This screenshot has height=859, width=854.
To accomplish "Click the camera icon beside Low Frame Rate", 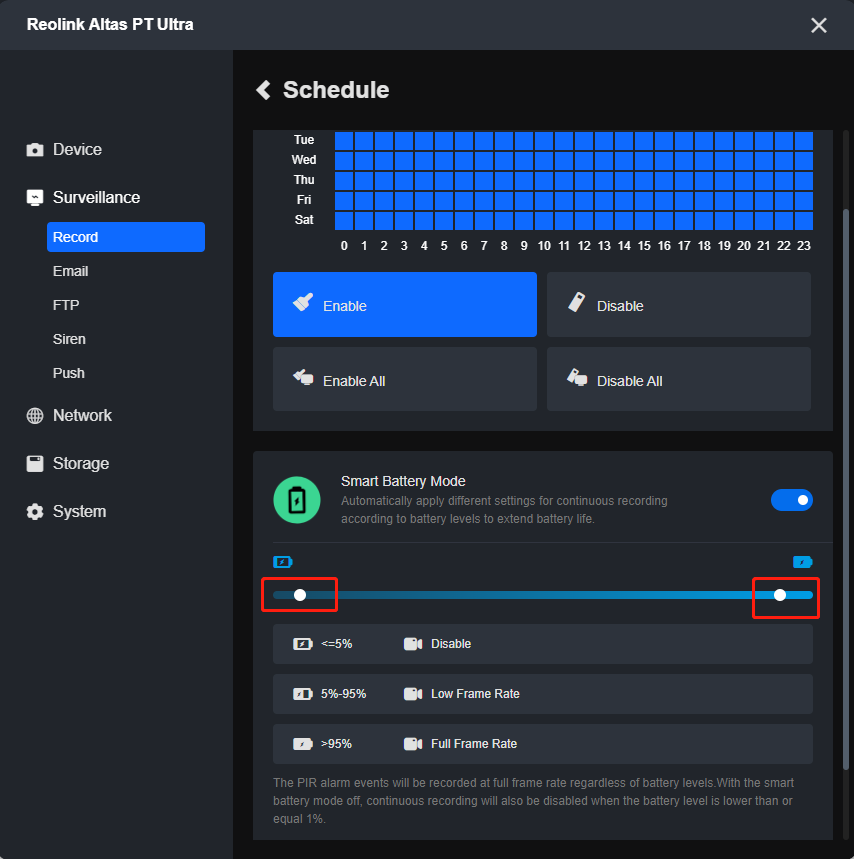I will click(413, 694).
